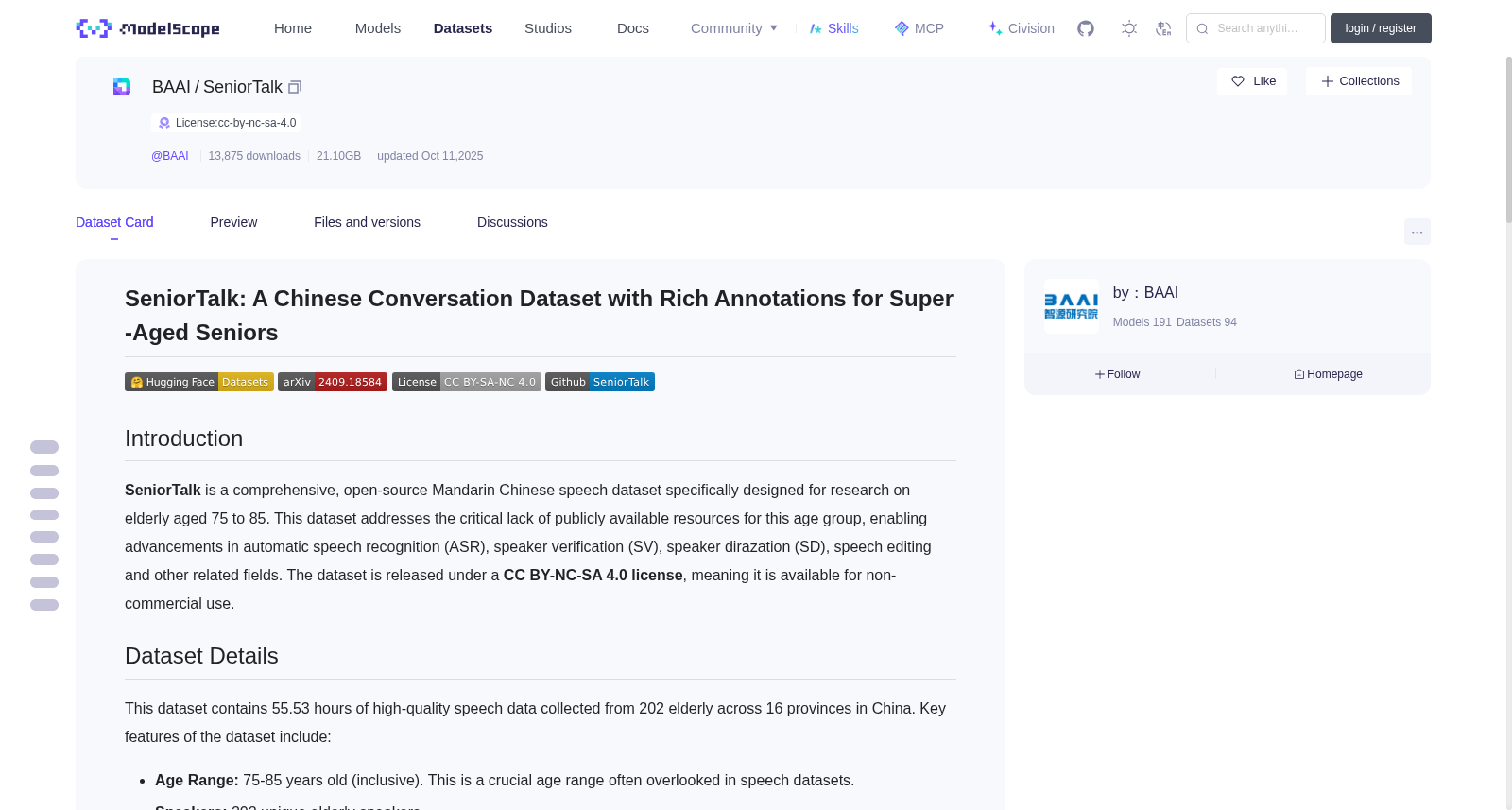
Task: Open the Docs page
Action: click(633, 28)
